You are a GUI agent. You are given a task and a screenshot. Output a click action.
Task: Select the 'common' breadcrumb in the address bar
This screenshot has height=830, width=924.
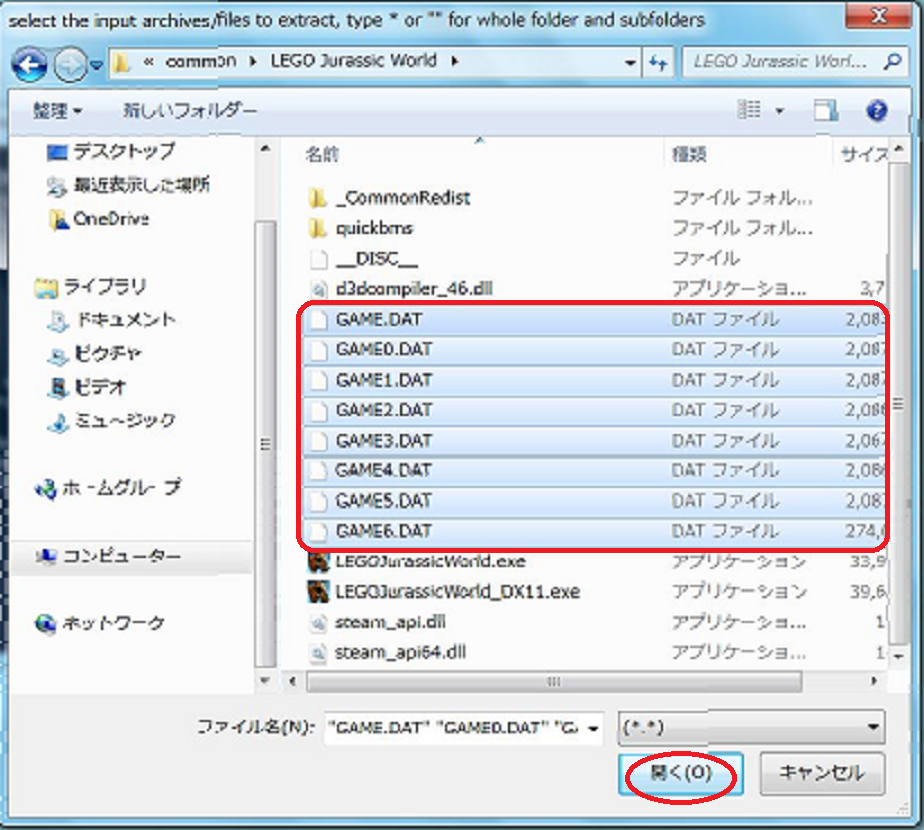pyautogui.click(x=200, y=61)
